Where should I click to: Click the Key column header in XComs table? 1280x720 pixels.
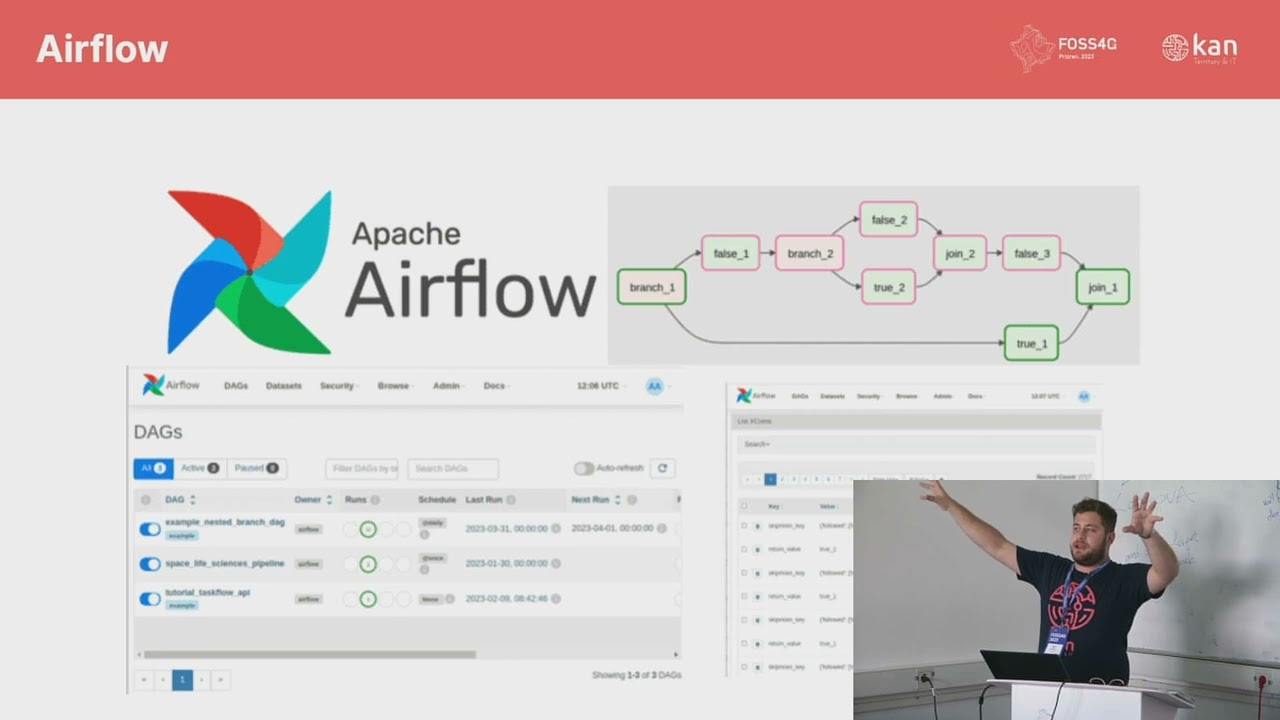773,506
